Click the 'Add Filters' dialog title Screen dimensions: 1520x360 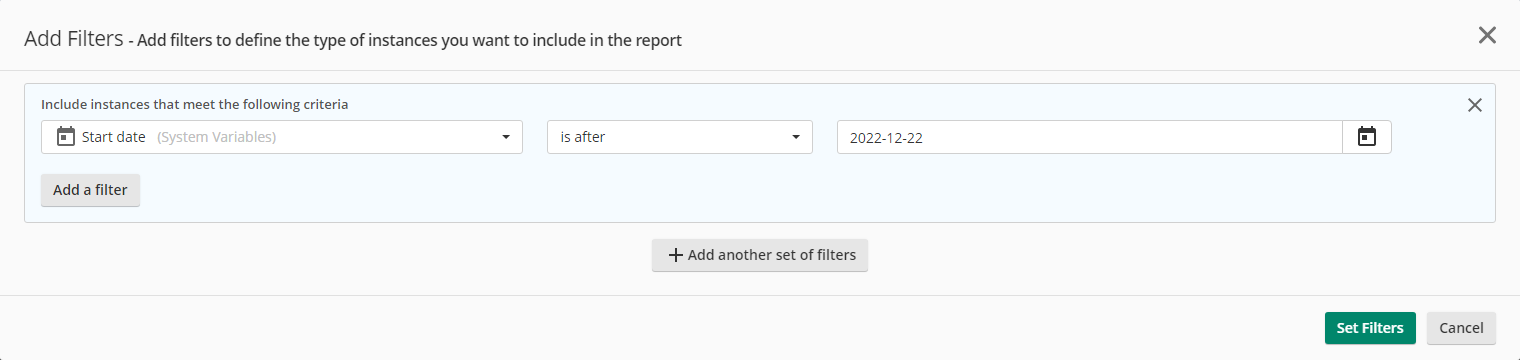[x=73, y=39]
